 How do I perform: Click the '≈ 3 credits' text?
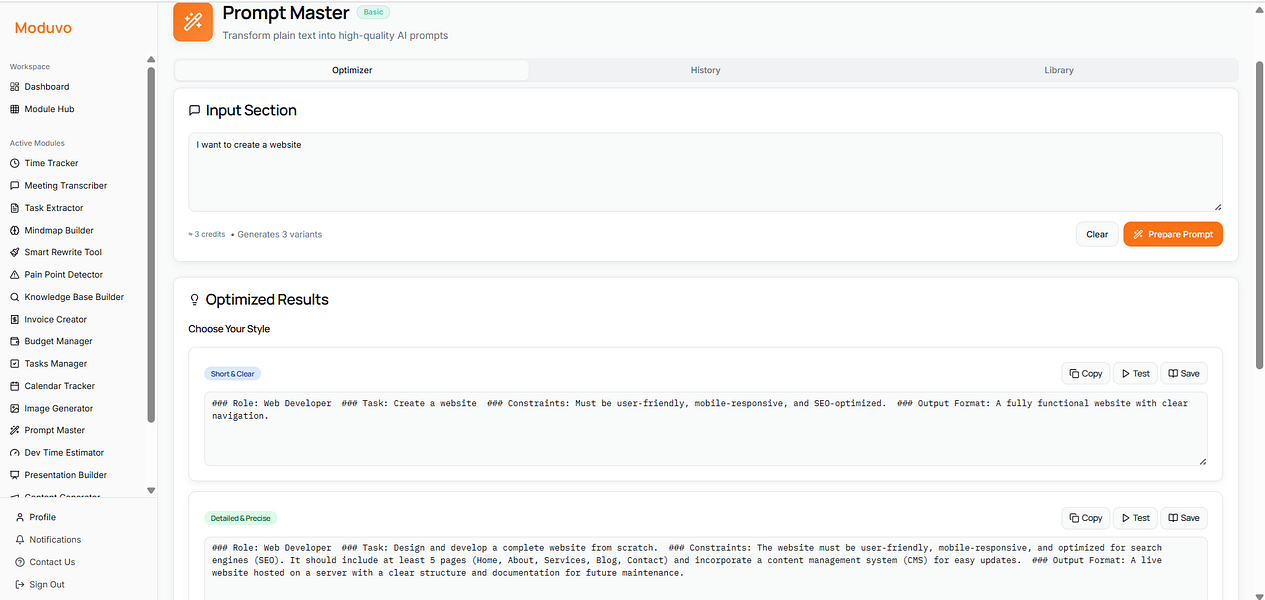tap(207, 234)
